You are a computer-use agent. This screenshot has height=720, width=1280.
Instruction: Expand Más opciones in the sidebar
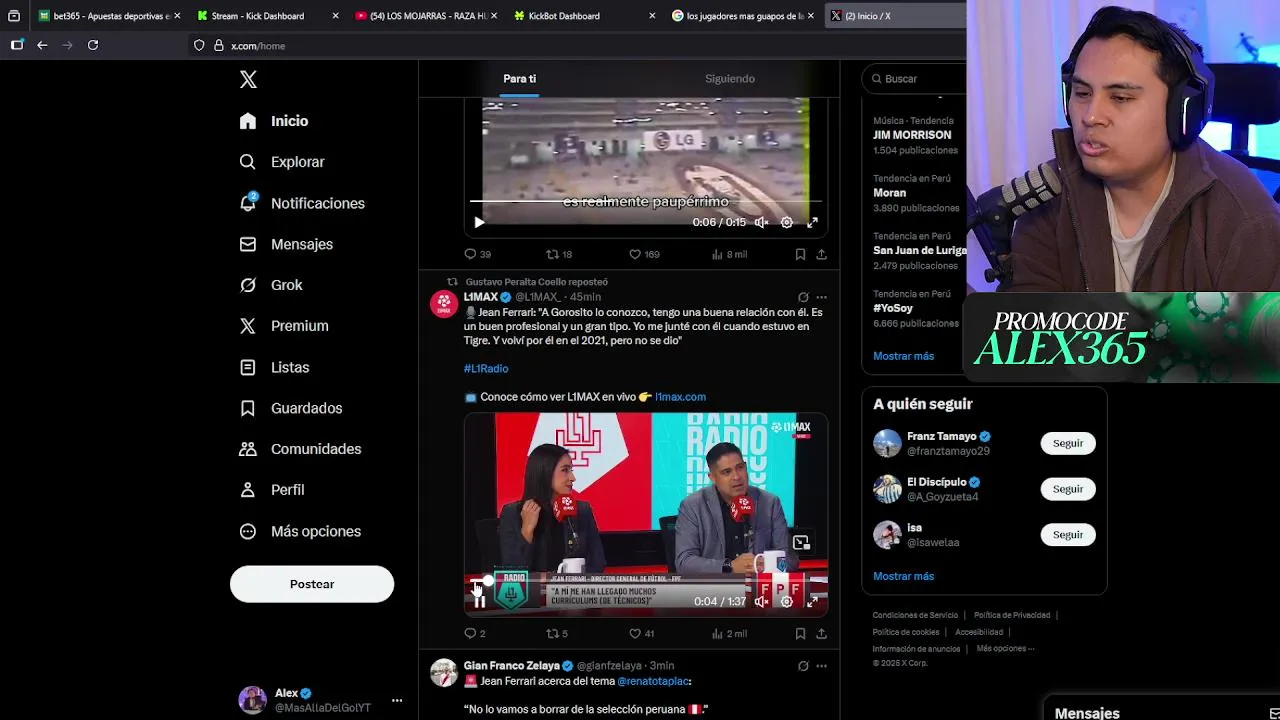click(x=300, y=531)
